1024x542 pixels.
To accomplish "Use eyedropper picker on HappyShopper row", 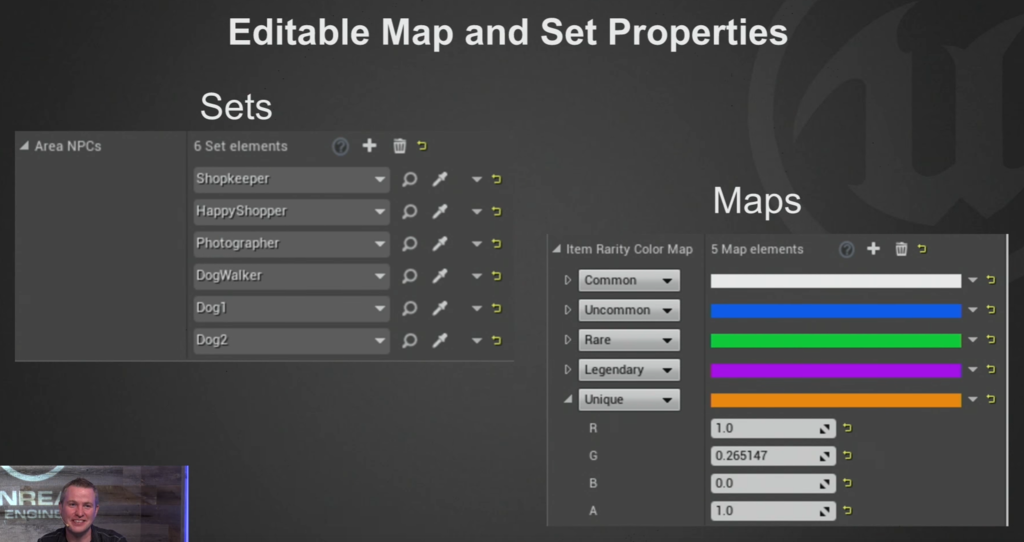I will [x=440, y=211].
